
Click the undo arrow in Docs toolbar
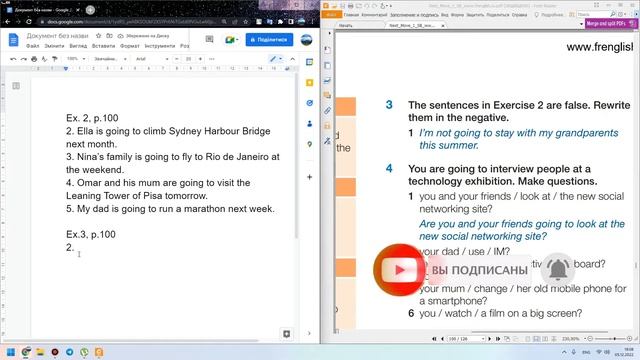pyautogui.click(x=13, y=59)
